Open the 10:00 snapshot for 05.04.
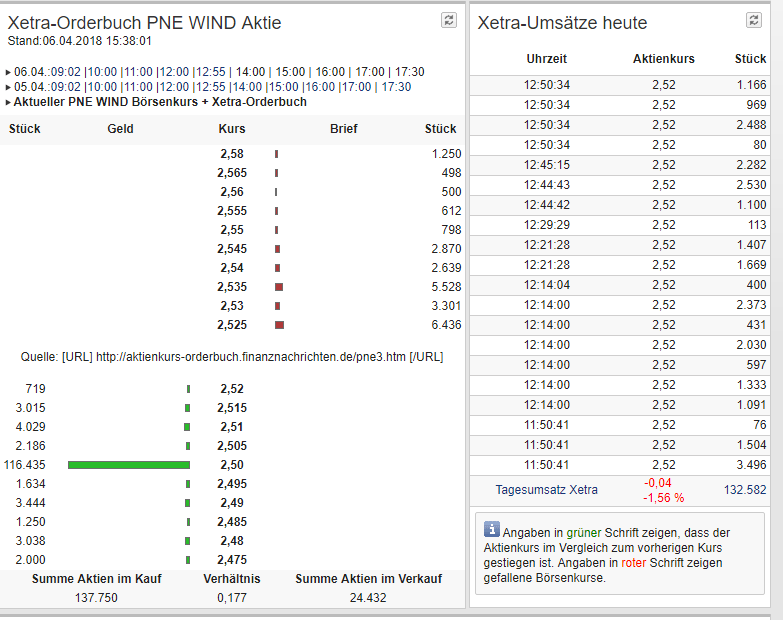Image resolution: width=783 pixels, height=620 pixels. click(102, 87)
